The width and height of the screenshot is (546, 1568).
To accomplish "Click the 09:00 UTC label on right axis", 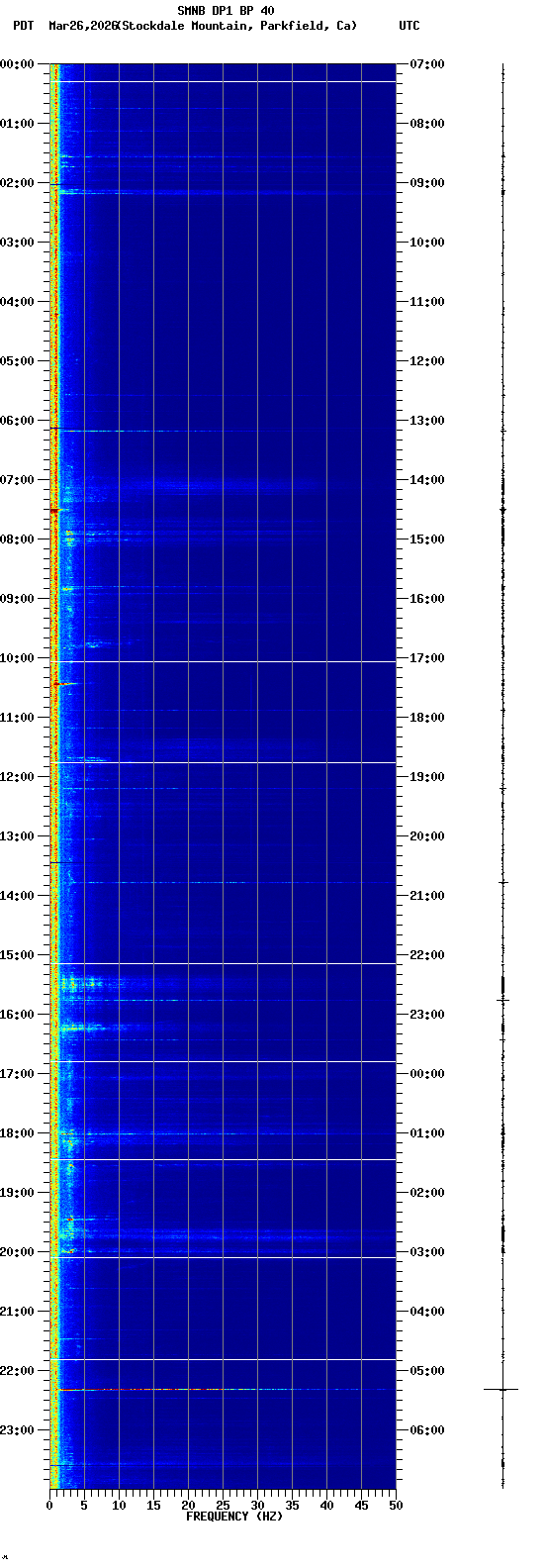I will click(427, 182).
